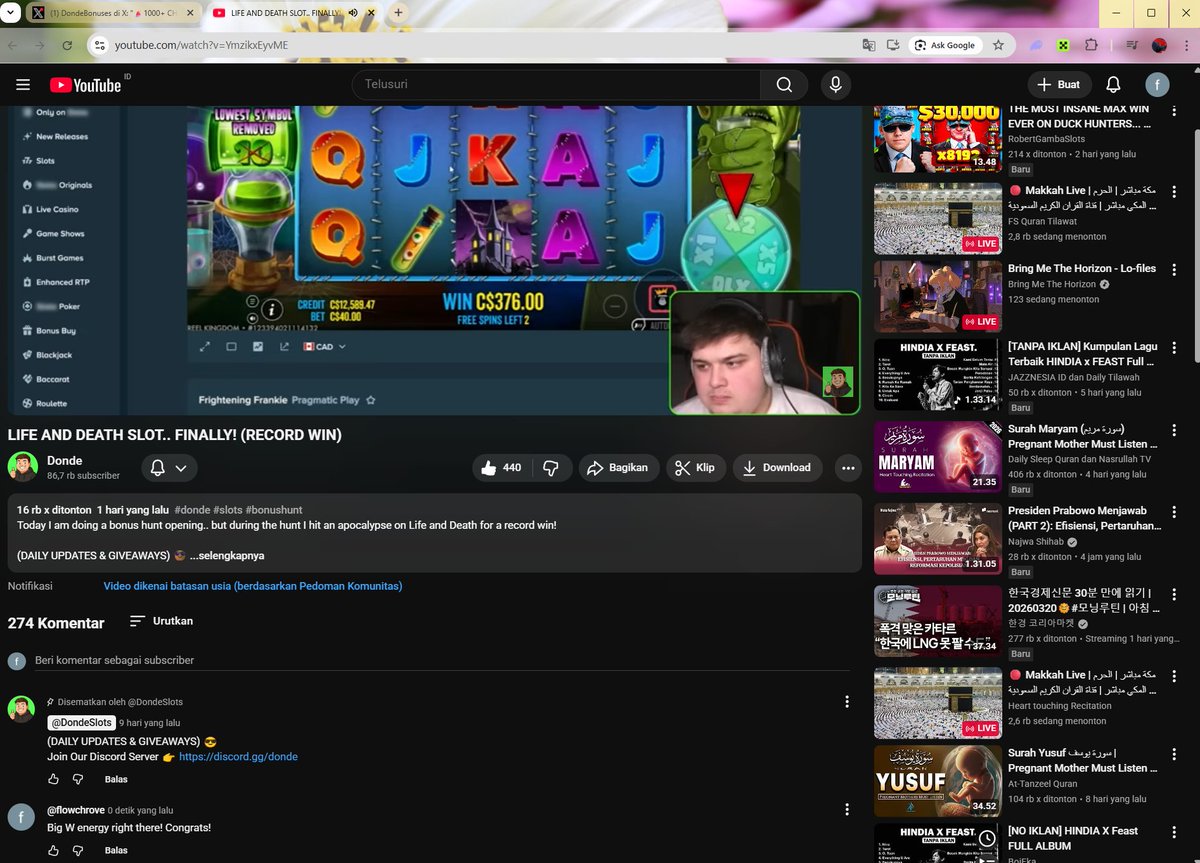Open options for Bring Me The Horizon video
The image size is (1200, 863).
(1172, 270)
